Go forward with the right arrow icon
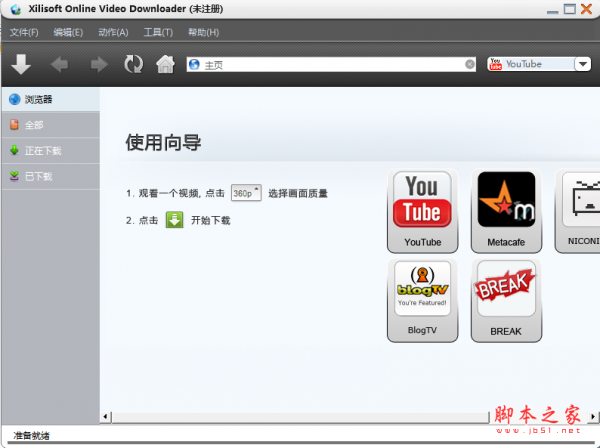This screenshot has height=448, width=600. 99,64
